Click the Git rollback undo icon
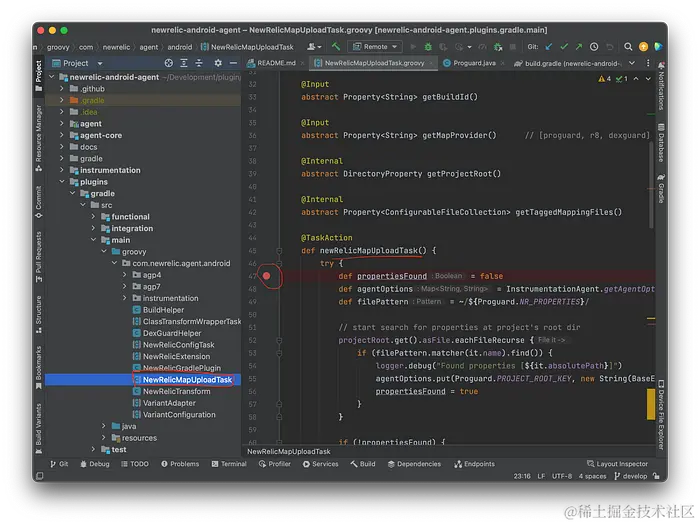Screen dimensions: 700x525 609,46
